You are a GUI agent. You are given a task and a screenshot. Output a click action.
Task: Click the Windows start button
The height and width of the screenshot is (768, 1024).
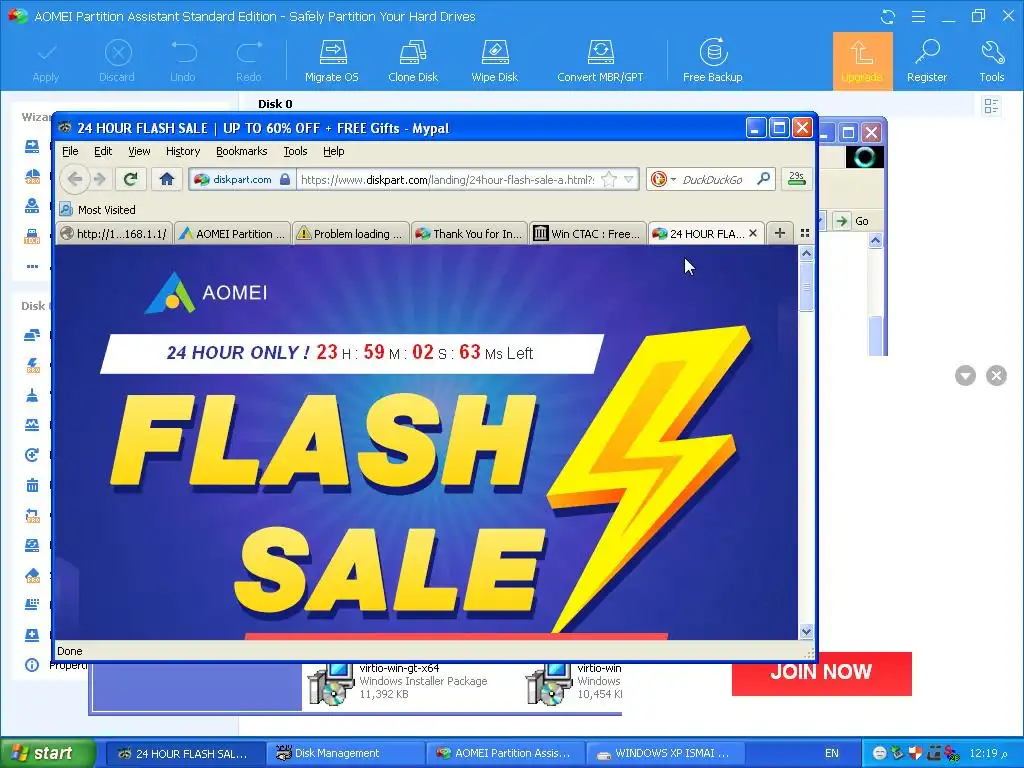coord(47,753)
